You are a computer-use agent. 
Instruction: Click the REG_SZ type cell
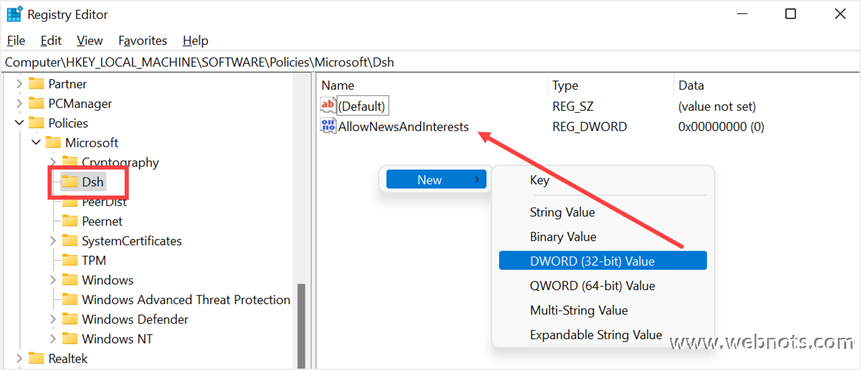pyautogui.click(x=573, y=105)
